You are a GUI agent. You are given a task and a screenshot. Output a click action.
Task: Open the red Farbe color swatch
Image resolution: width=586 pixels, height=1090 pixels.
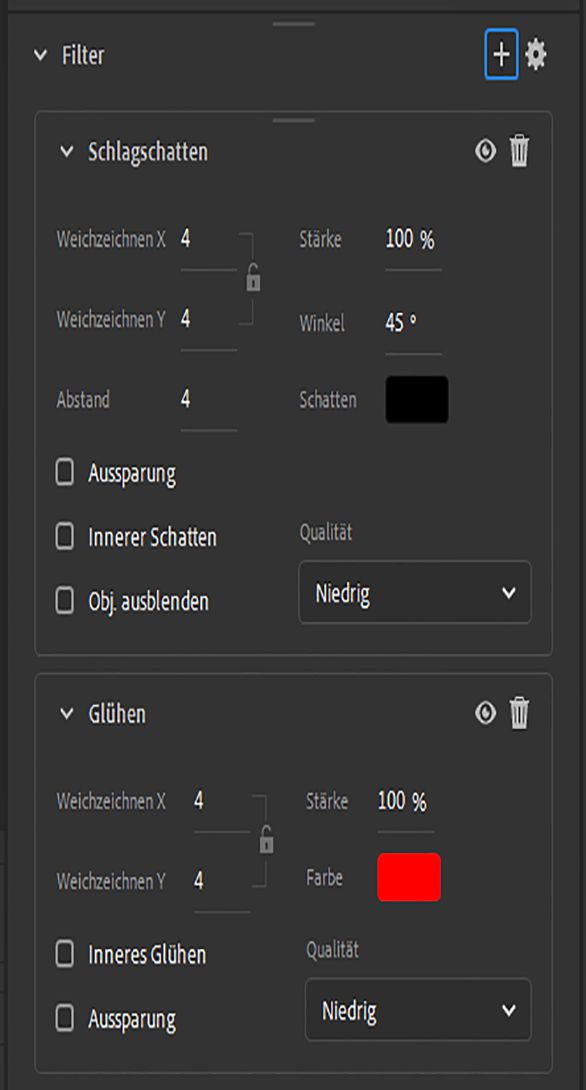[410, 877]
